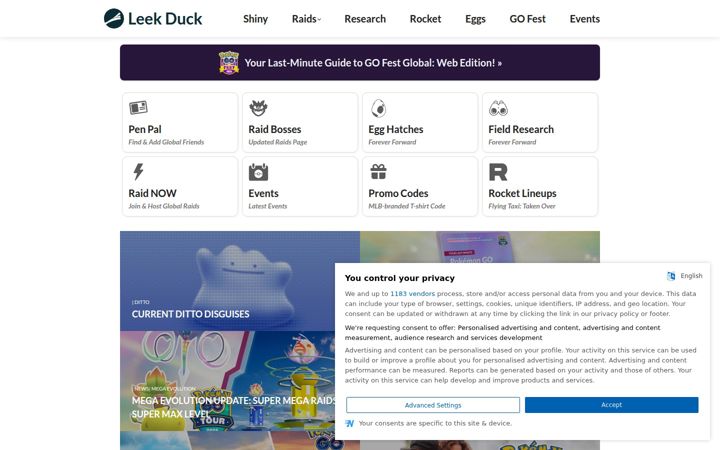
Task: Click the 'Latest Events' subtitle text
Action: pos(268,206)
